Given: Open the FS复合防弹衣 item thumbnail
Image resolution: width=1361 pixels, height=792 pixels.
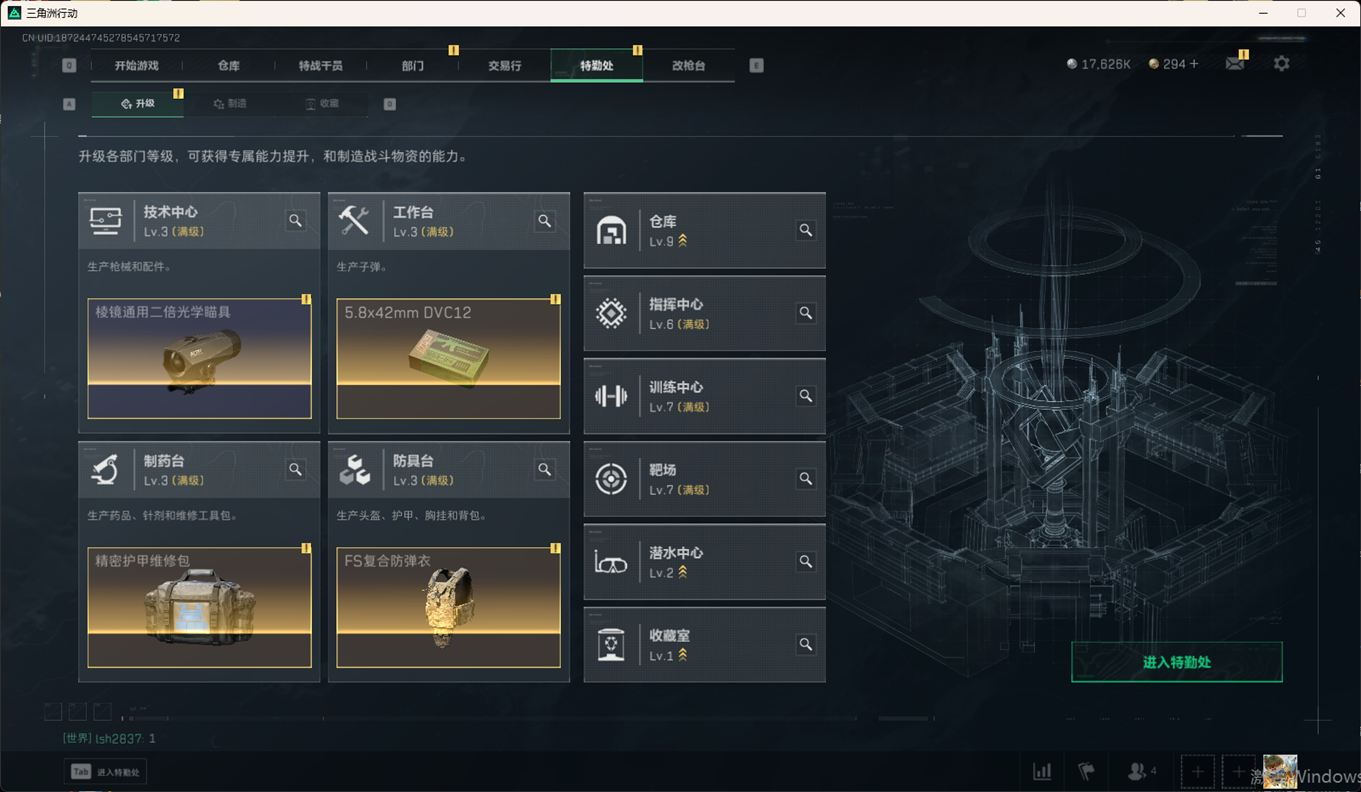Looking at the screenshot, I should [449, 607].
